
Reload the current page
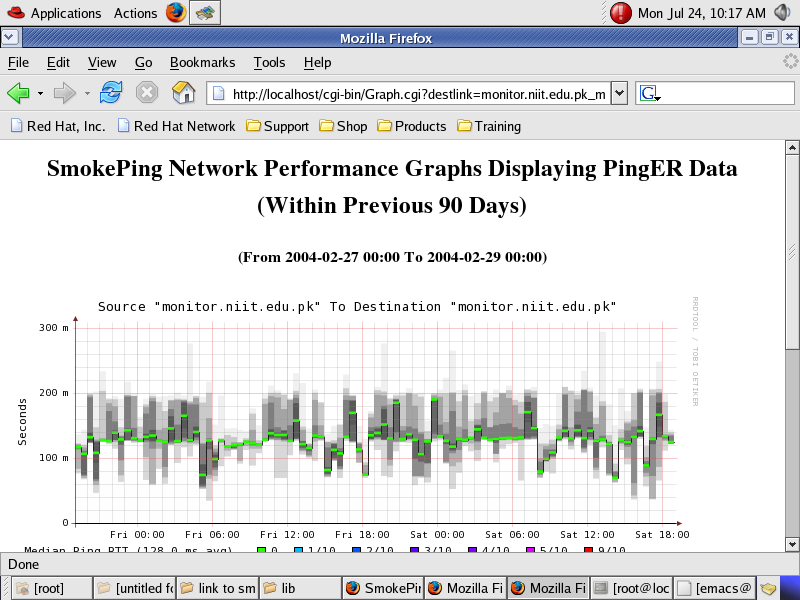(x=110, y=93)
